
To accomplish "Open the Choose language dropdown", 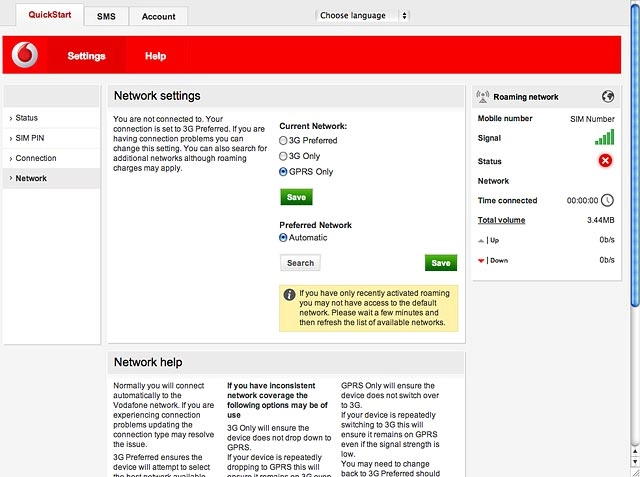I will tap(362, 16).
